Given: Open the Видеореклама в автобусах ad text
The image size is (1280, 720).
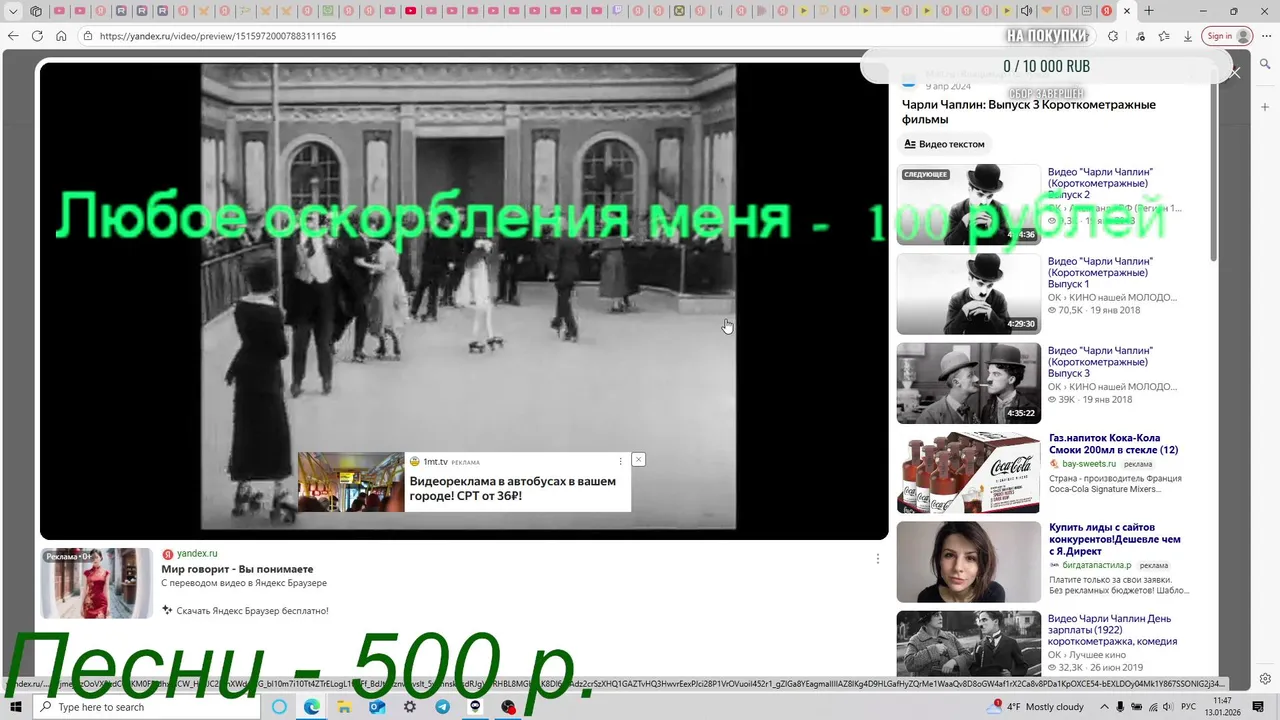Looking at the screenshot, I should (x=512, y=489).
